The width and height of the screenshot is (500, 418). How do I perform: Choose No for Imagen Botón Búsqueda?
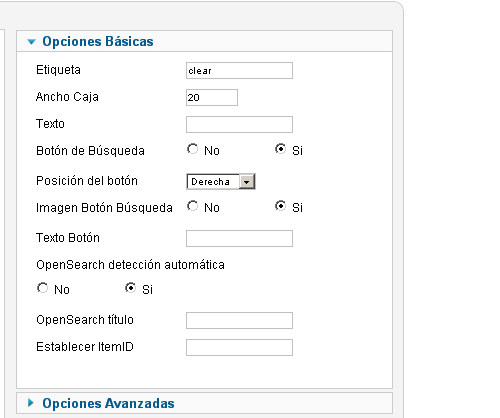[x=192, y=206]
